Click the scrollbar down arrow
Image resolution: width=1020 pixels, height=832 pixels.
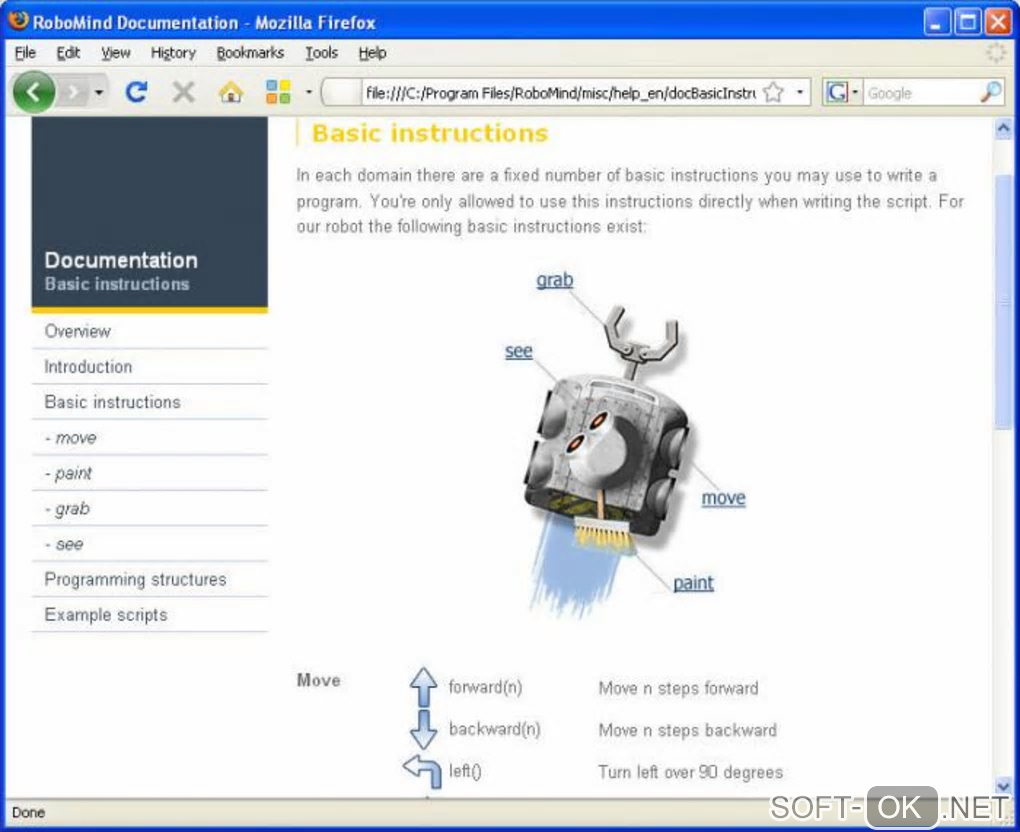click(1002, 785)
